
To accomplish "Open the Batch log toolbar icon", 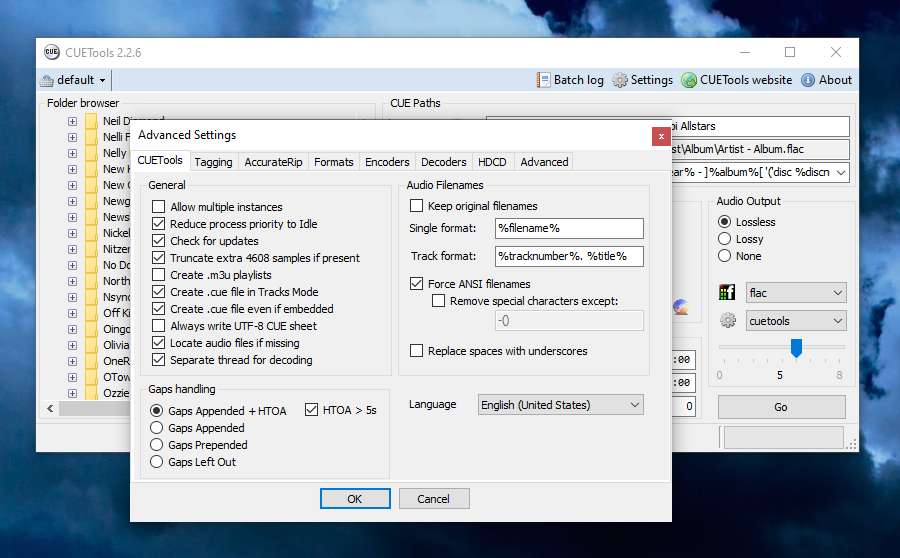I will (543, 80).
